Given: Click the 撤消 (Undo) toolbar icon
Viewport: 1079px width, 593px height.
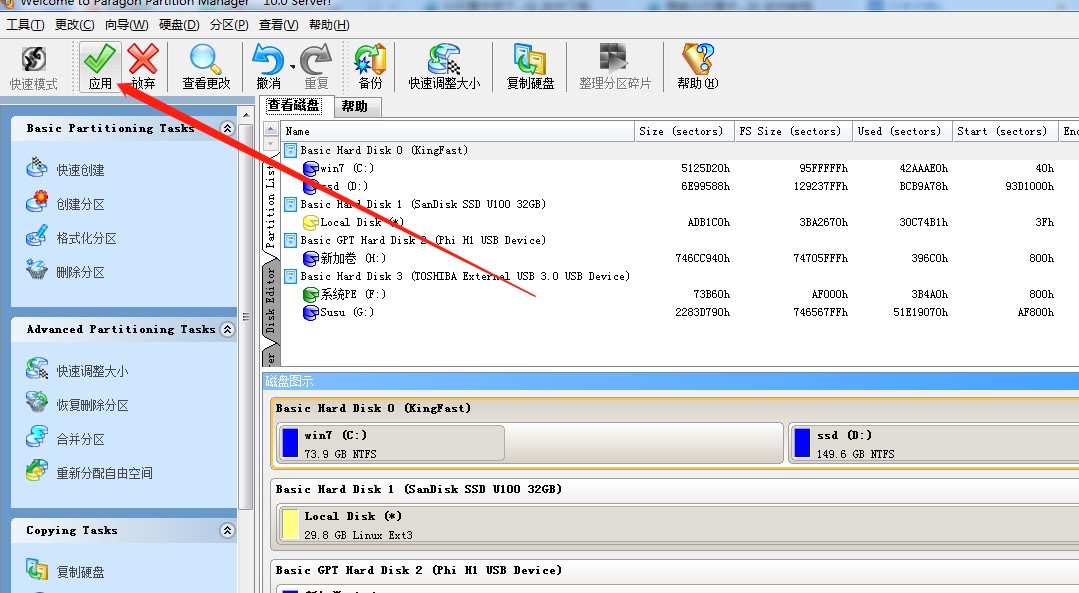Looking at the screenshot, I should tap(268, 60).
